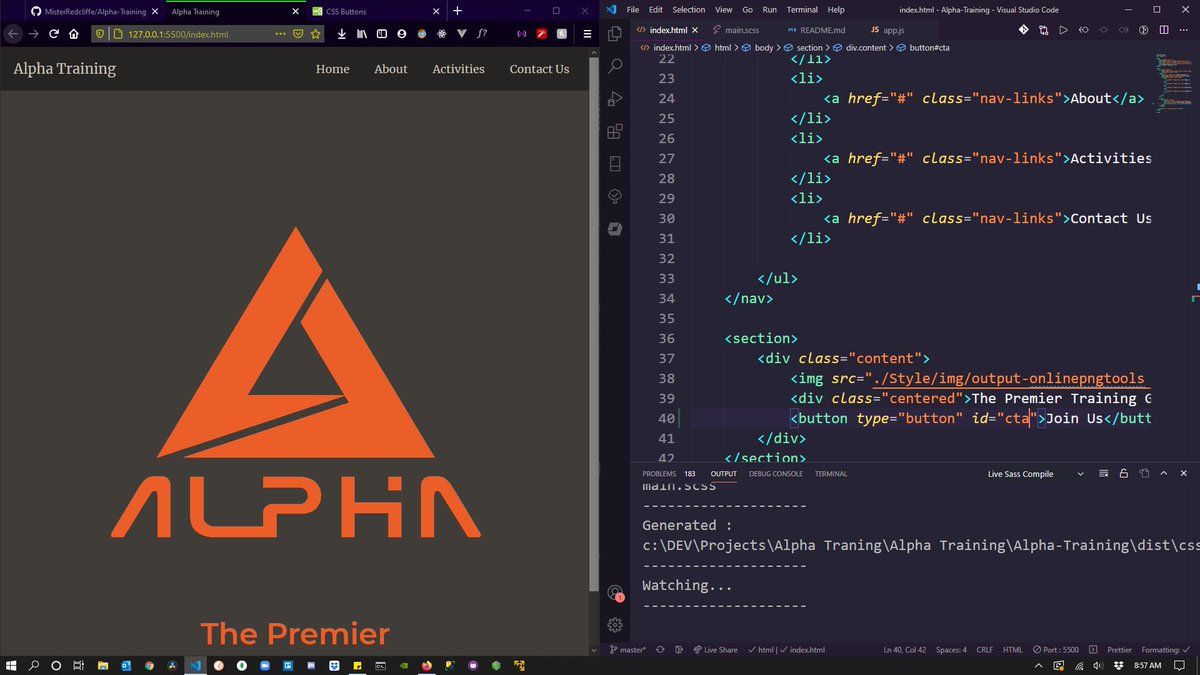The width and height of the screenshot is (1200, 675).
Task: Open VS Code Explorer view in activity bar
Action: click(615, 33)
